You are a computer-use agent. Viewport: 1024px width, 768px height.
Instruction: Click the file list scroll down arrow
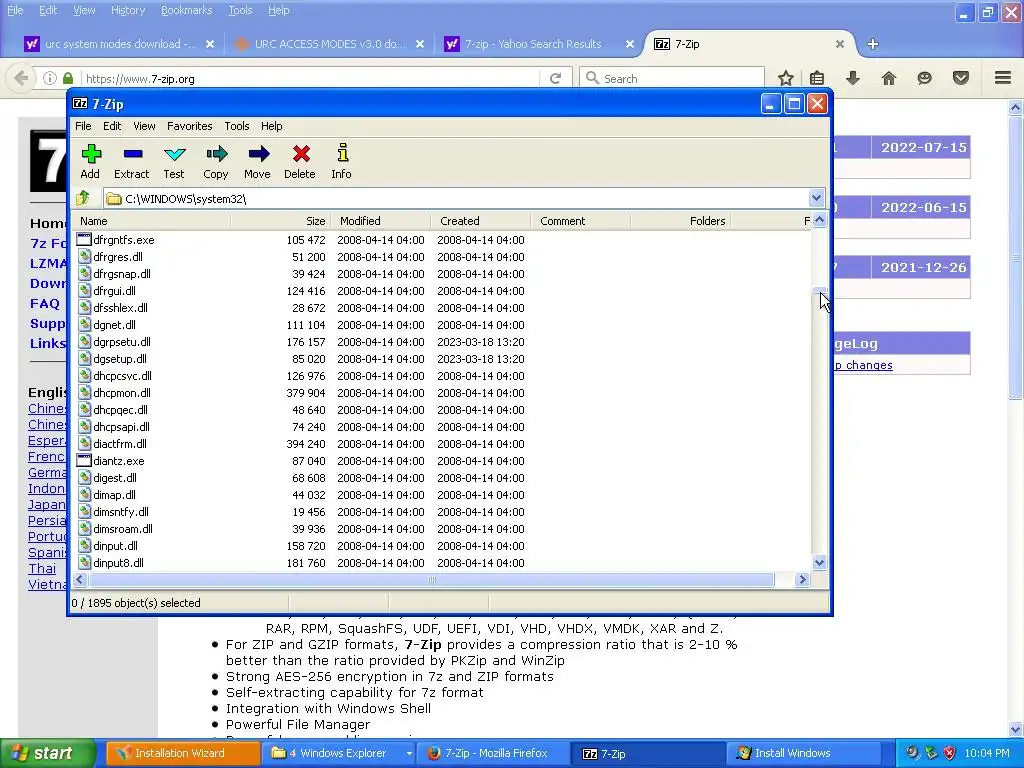pyautogui.click(x=820, y=562)
